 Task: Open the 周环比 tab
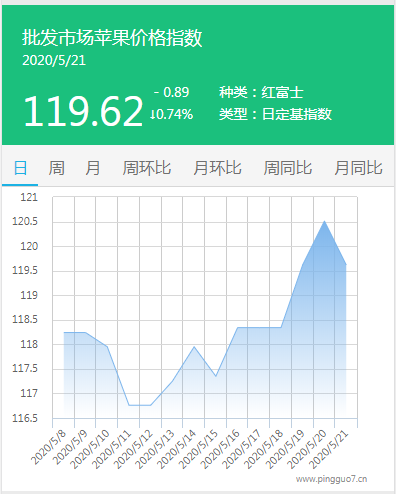(x=147, y=168)
